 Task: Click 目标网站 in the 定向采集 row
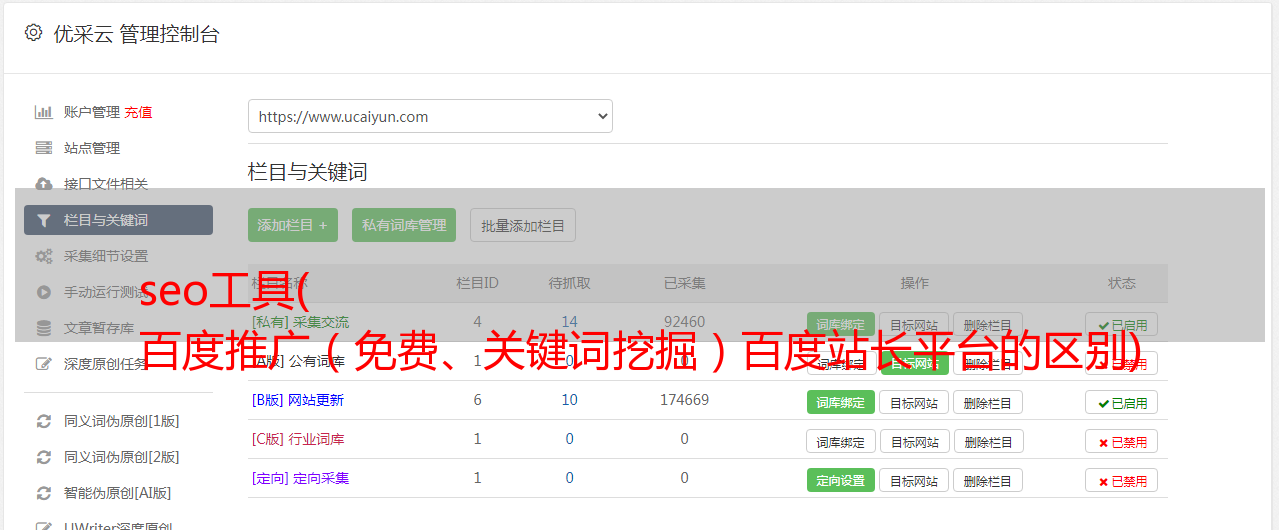[915, 480]
